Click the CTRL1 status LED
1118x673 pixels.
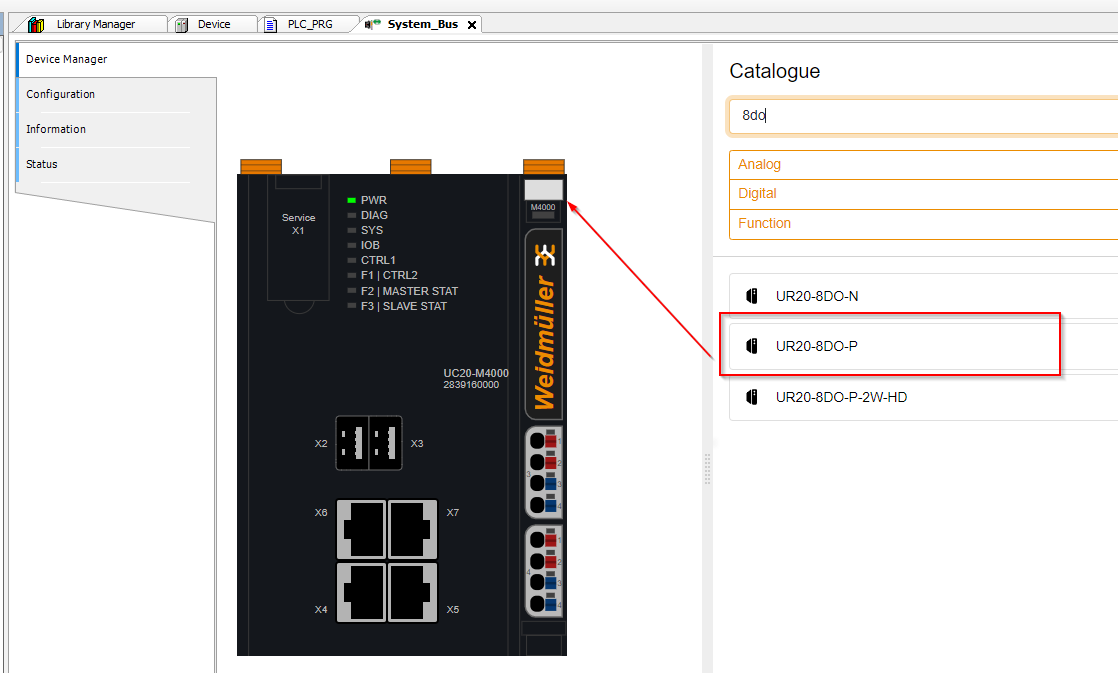352,260
